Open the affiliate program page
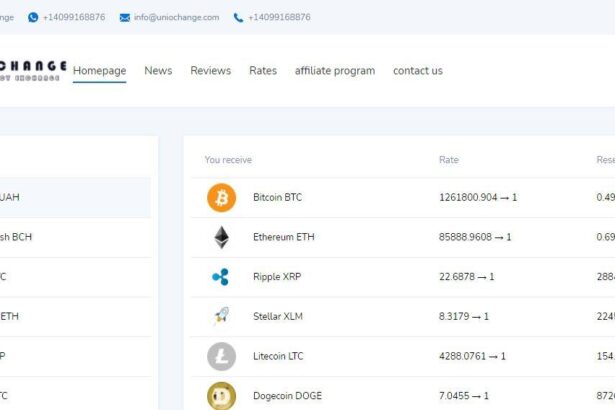615x410 pixels. pos(335,71)
